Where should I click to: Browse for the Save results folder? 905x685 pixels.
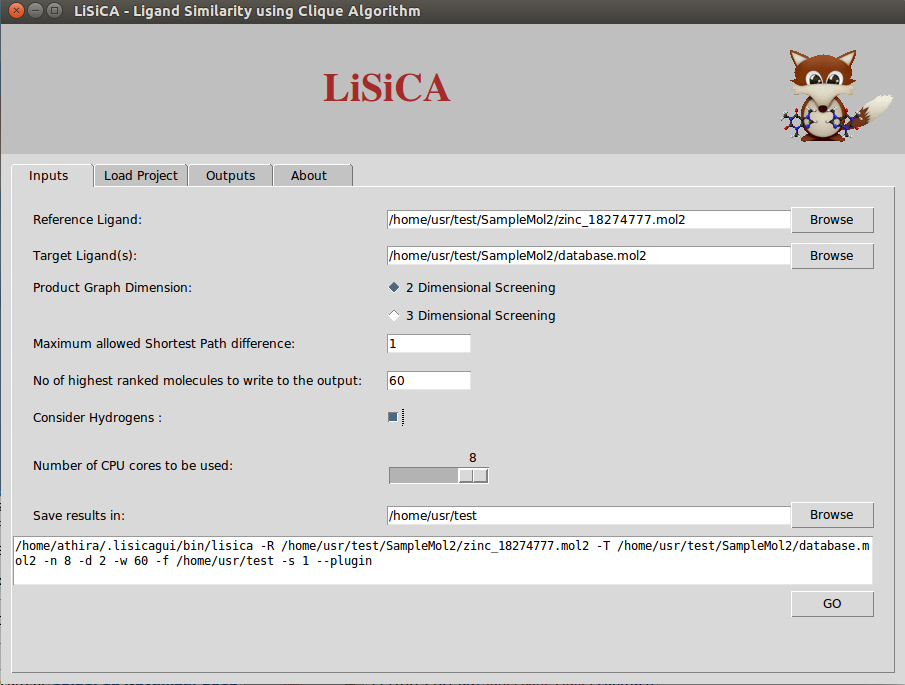click(831, 514)
